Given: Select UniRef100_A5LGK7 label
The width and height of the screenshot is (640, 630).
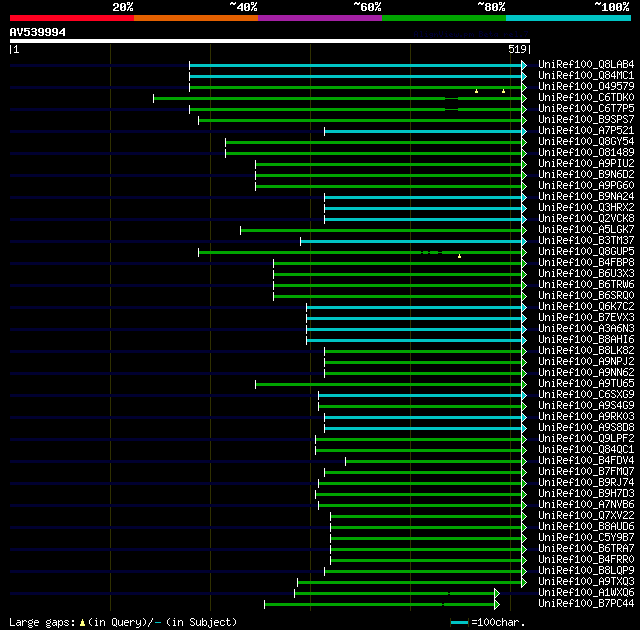Looking at the screenshot, I should (586, 230).
